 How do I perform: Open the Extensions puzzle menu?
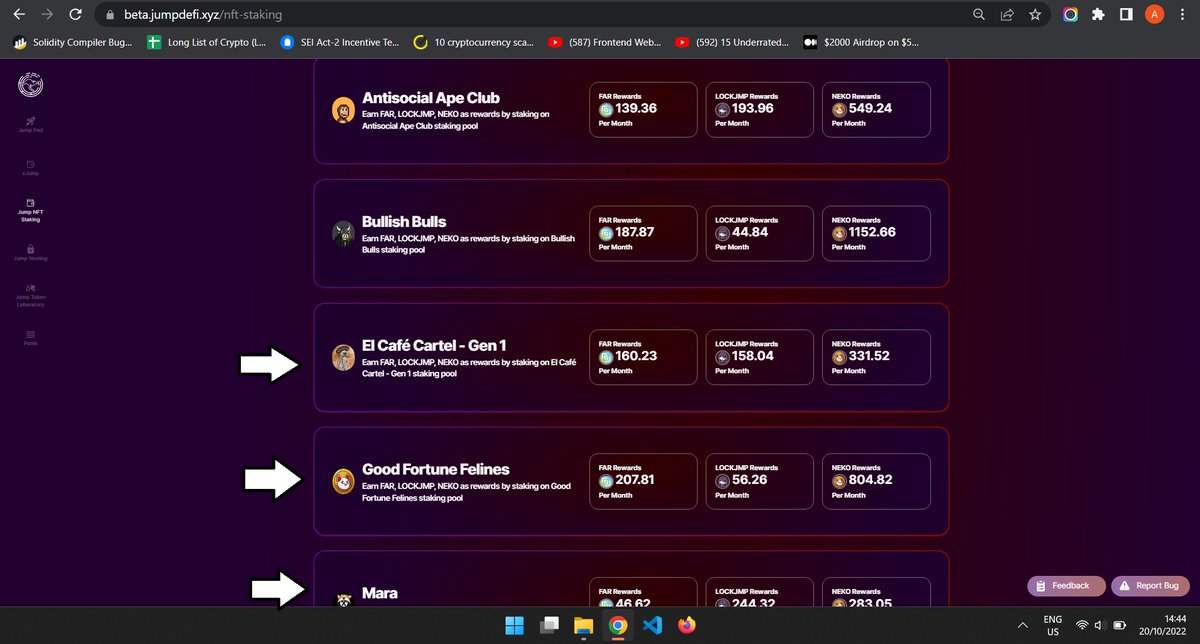[x=1098, y=15]
